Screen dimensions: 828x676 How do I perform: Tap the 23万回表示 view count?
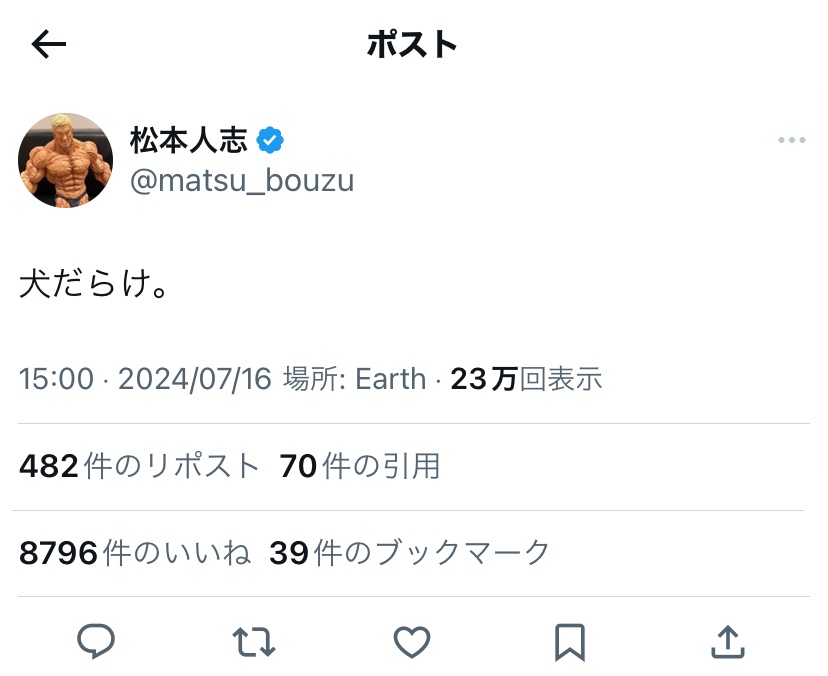click(526, 379)
